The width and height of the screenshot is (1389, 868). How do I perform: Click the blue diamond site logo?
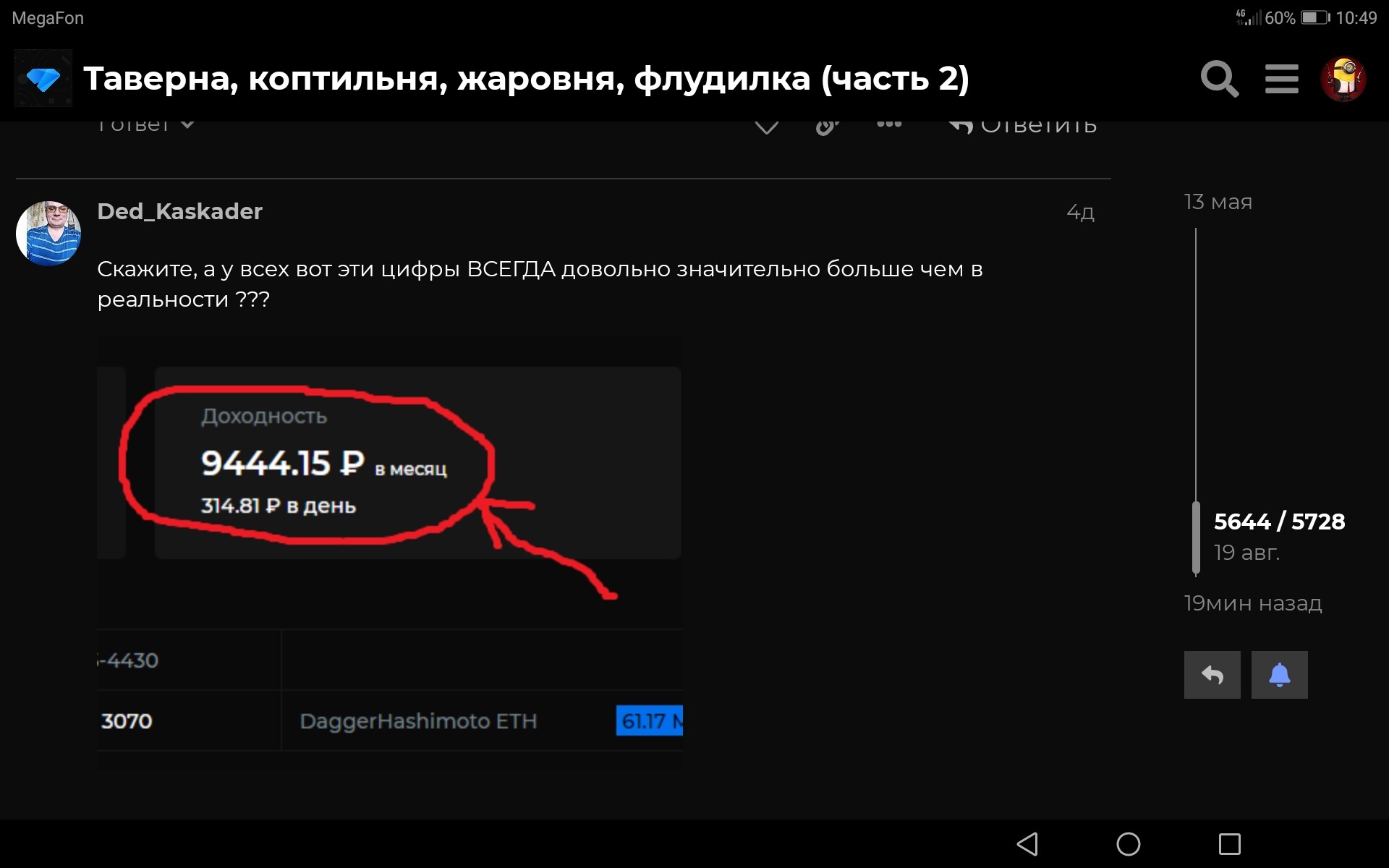(x=43, y=78)
